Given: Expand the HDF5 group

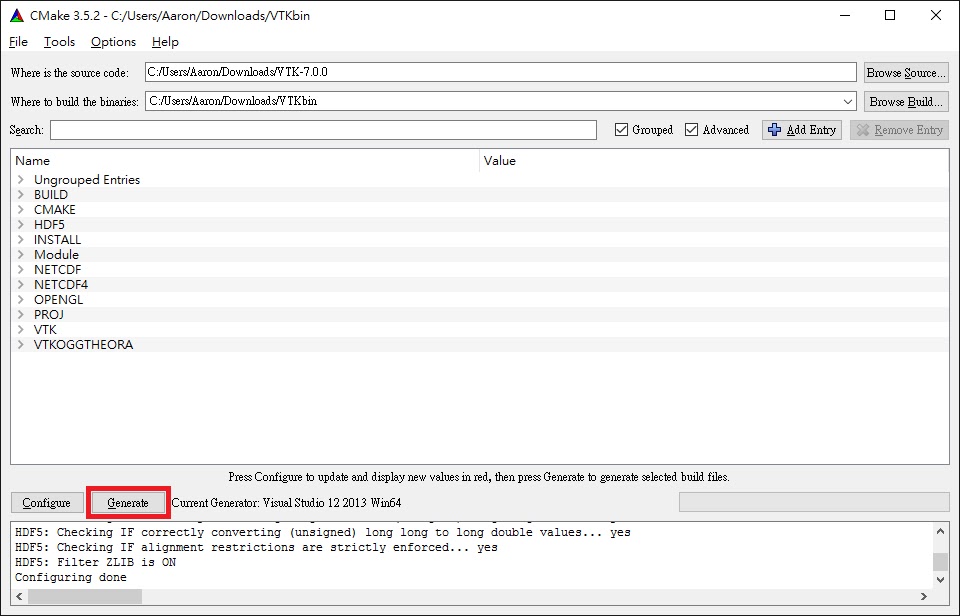Looking at the screenshot, I should (21, 225).
